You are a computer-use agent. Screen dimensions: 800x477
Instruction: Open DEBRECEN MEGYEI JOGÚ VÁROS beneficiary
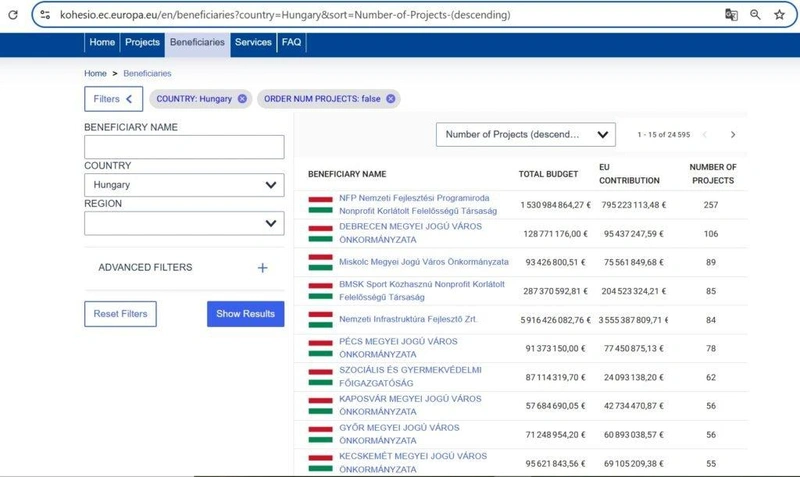click(x=410, y=233)
